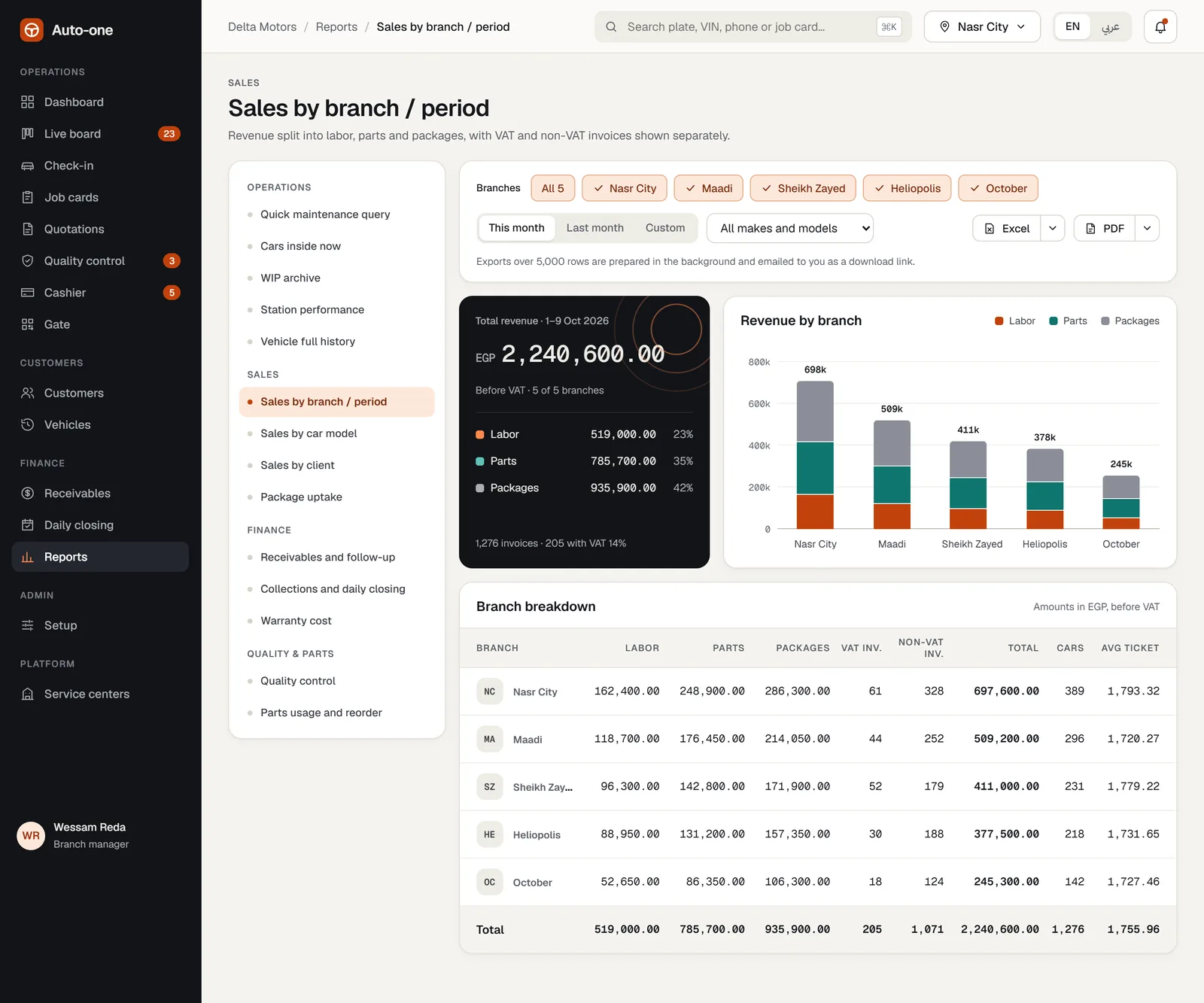
Task: Click the Auto-one steering wheel logo
Action: pyautogui.click(x=32, y=30)
